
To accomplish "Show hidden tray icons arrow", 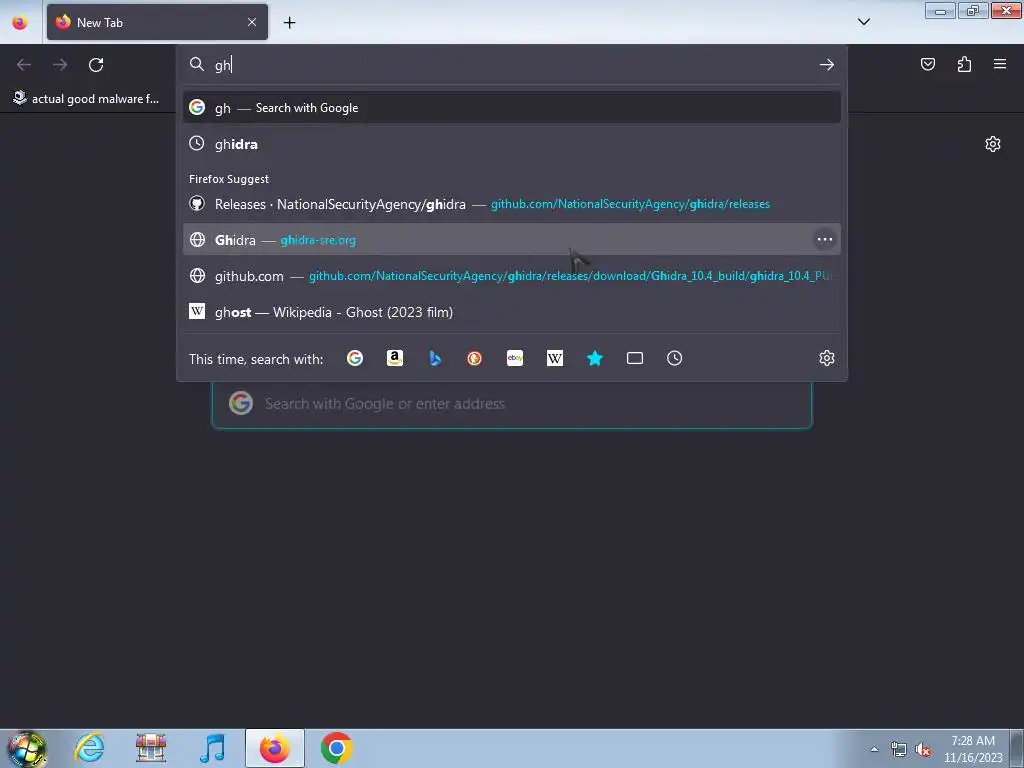I will (874, 749).
